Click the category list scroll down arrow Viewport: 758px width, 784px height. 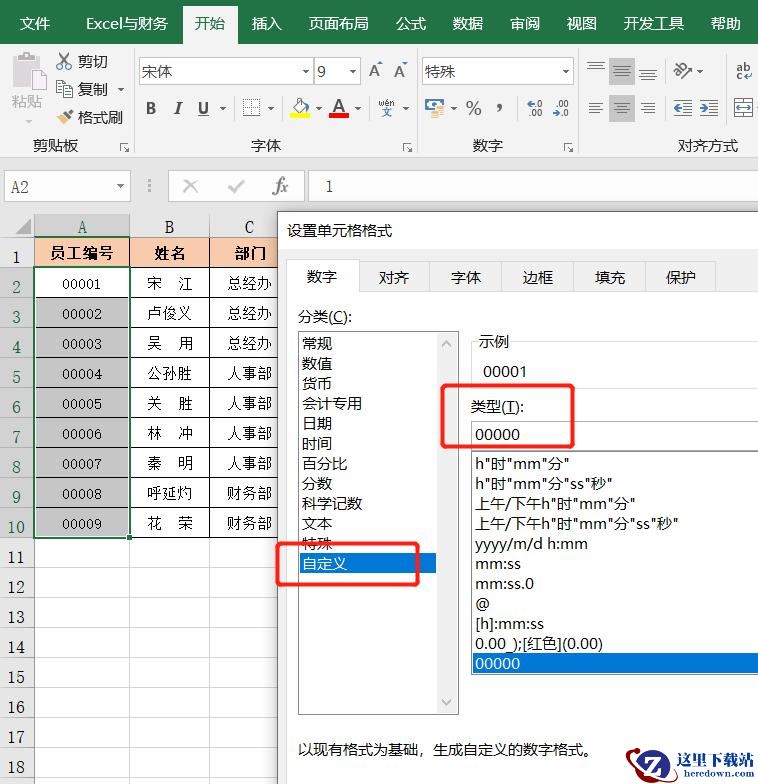click(446, 702)
